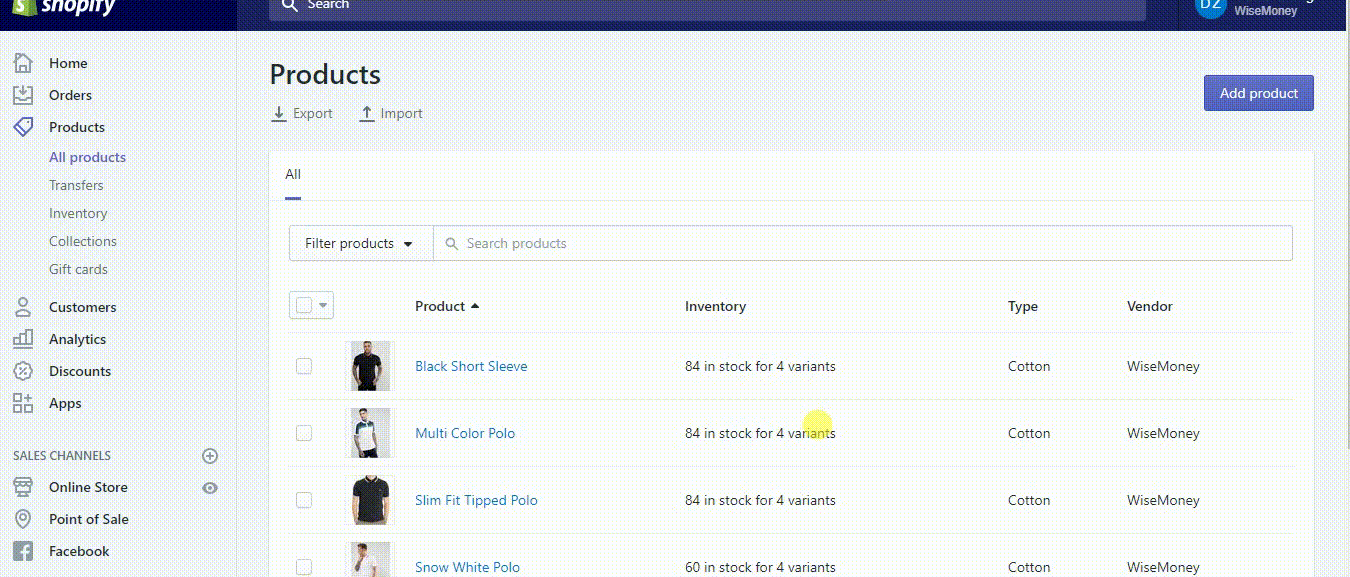Viewport: 1350px width, 577px height.
Task: Check the Black Short Sleeve row checkbox
Action: point(304,366)
